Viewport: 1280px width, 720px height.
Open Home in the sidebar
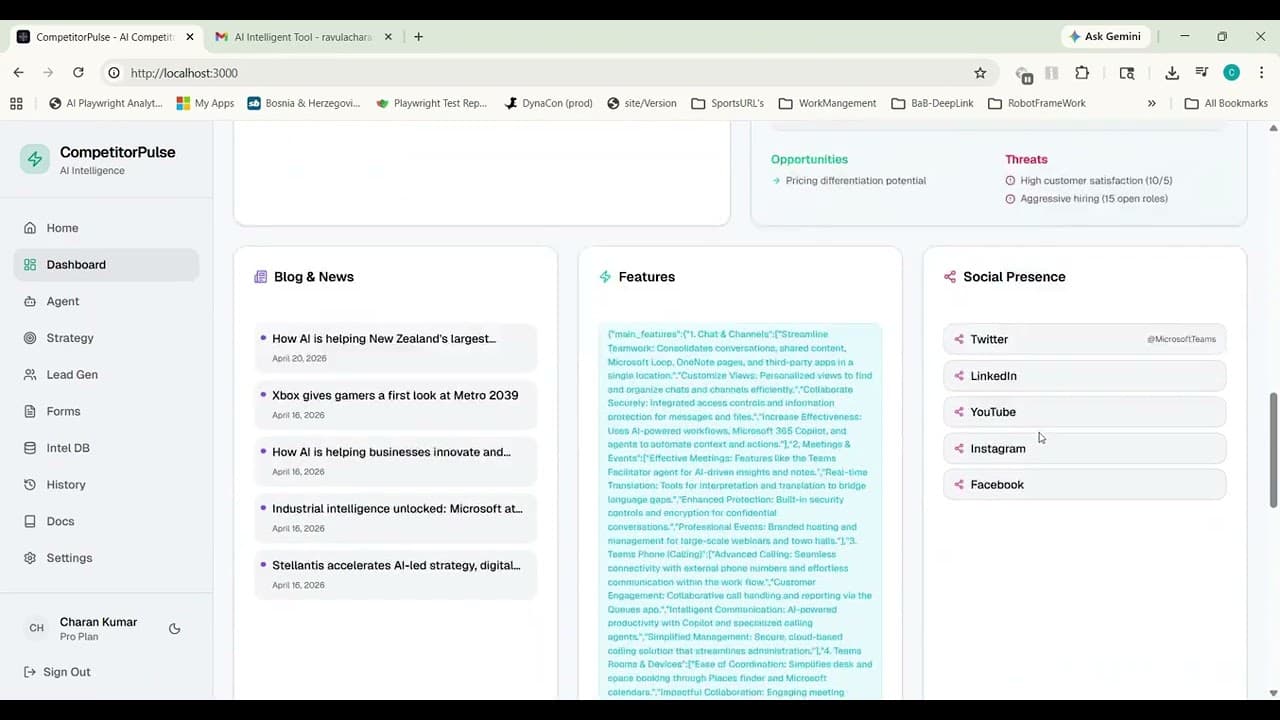coord(106,228)
